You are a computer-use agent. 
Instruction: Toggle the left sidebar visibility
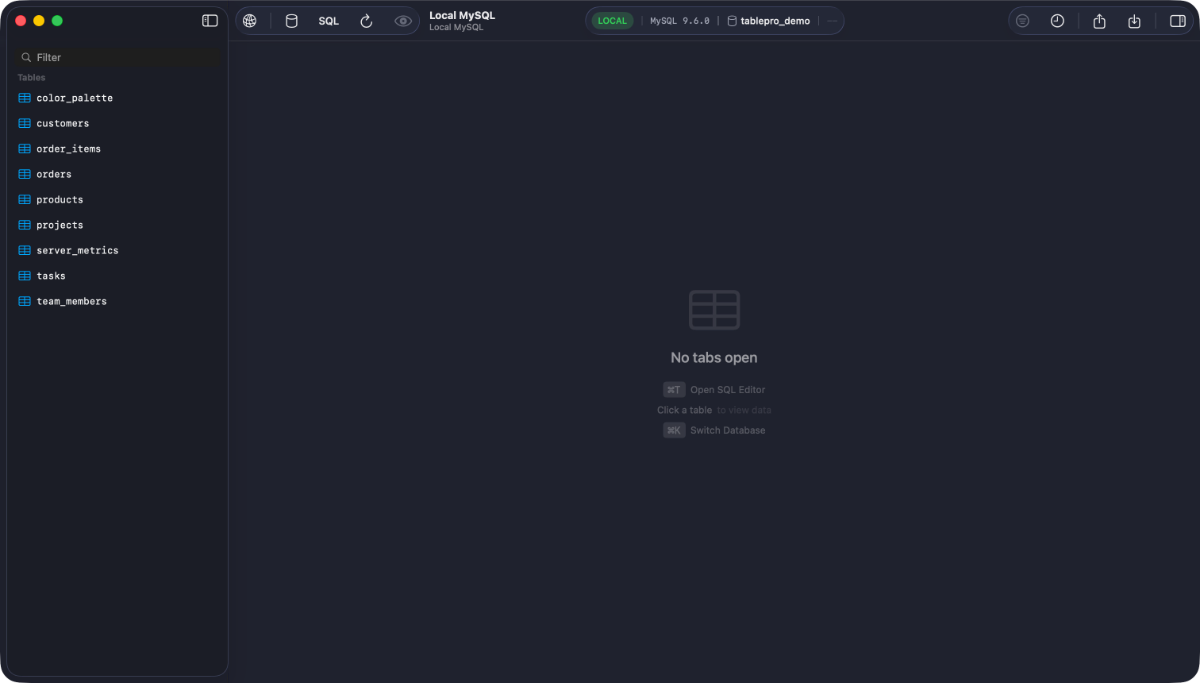click(210, 21)
